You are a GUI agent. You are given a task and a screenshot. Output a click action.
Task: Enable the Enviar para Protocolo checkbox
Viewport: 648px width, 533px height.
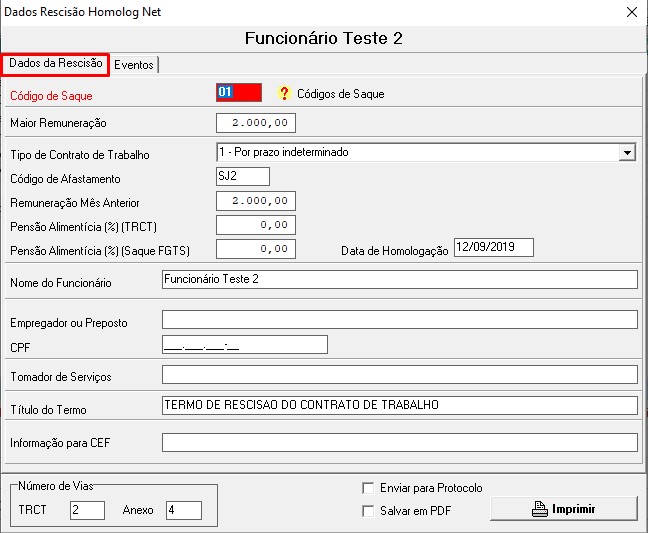point(368,488)
